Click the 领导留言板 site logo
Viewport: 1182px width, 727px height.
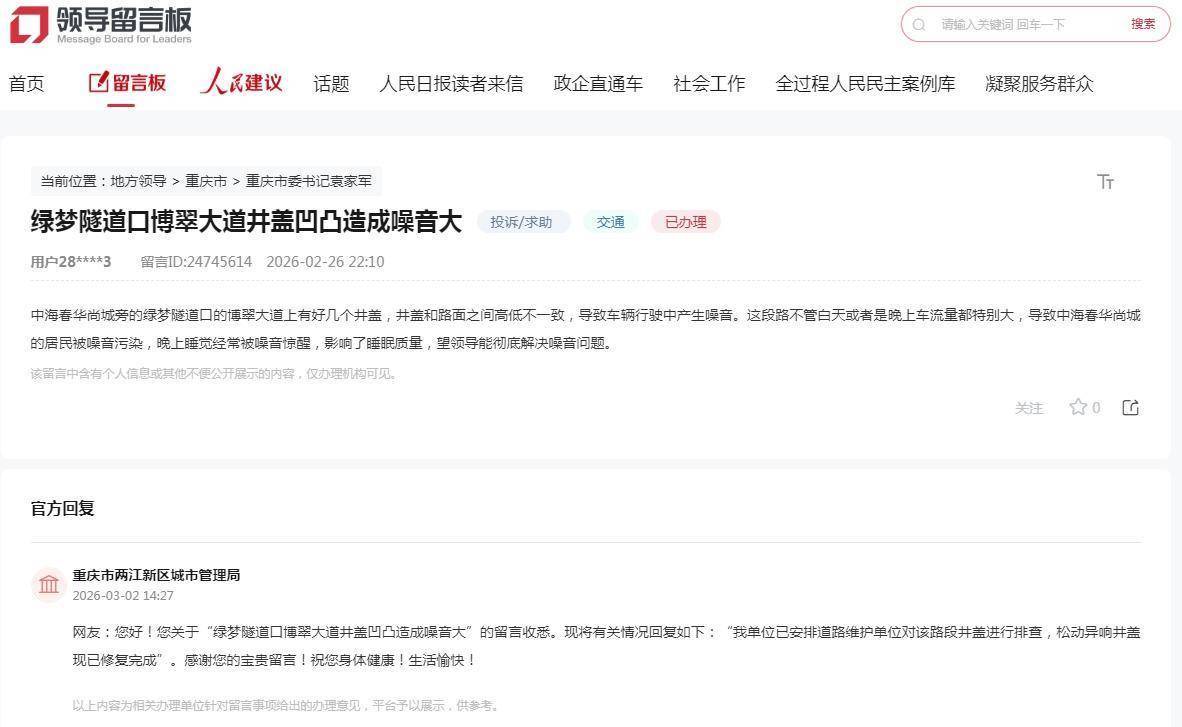click(x=100, y=25)
